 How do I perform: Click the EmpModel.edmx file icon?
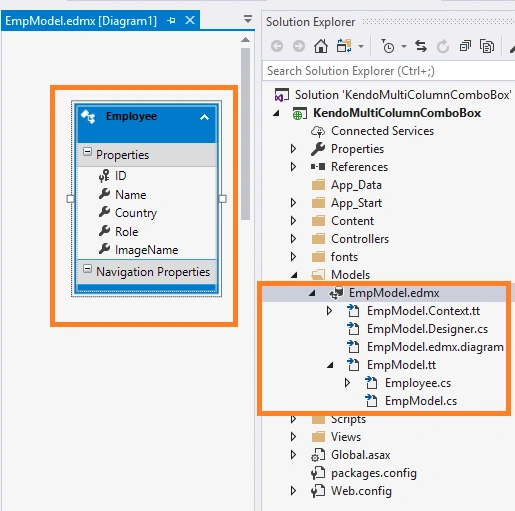pyautogui.click(x=336, y=293)
